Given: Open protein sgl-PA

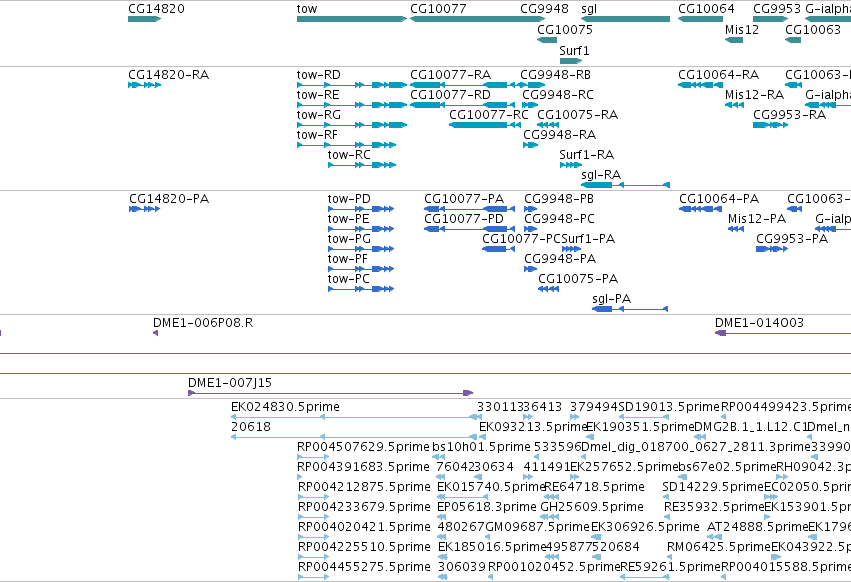Looking at the screenshot, I should click(x=630, y=309).
